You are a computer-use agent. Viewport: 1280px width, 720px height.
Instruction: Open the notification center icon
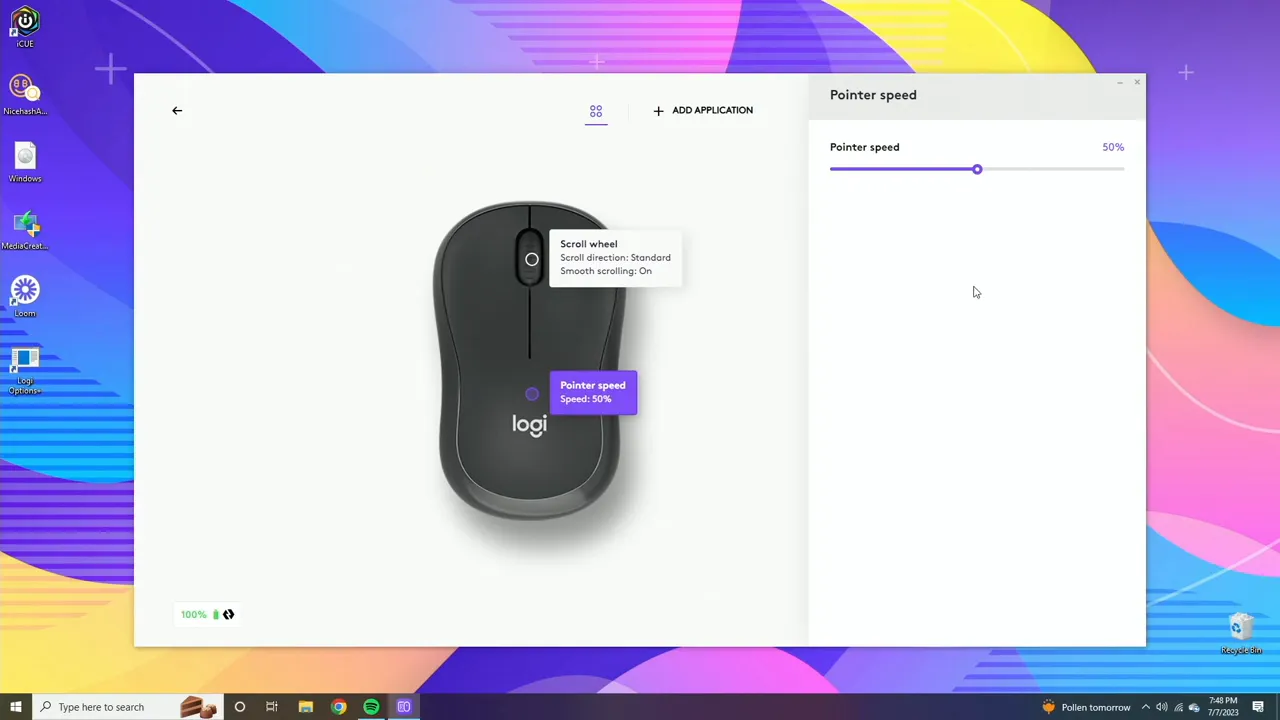point(1259,707)
